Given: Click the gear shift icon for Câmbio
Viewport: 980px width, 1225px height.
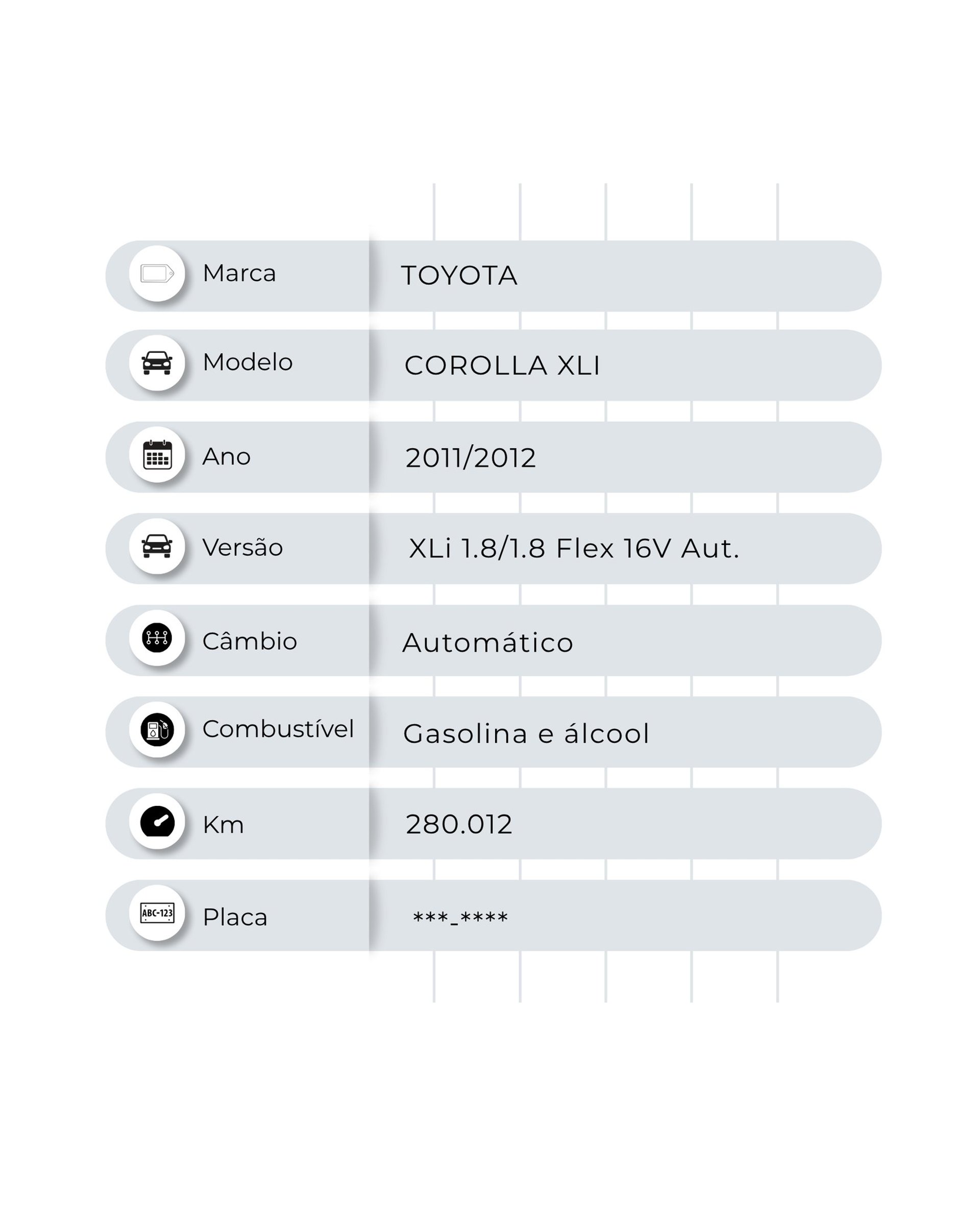Looking at the screenshot, I should [157, 638].
